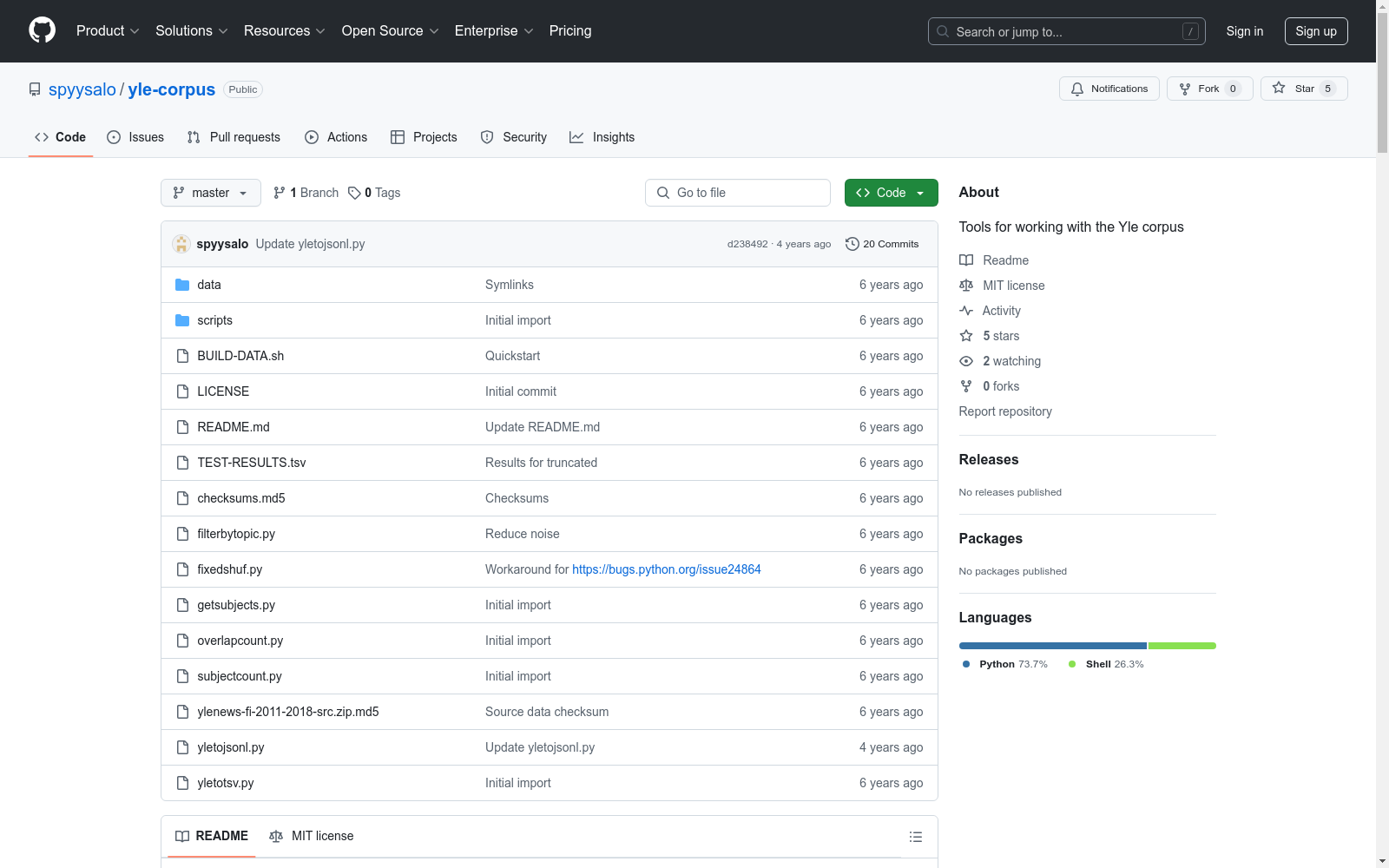
Task: Open the getsubjects.py file
Action: [236, 605]
